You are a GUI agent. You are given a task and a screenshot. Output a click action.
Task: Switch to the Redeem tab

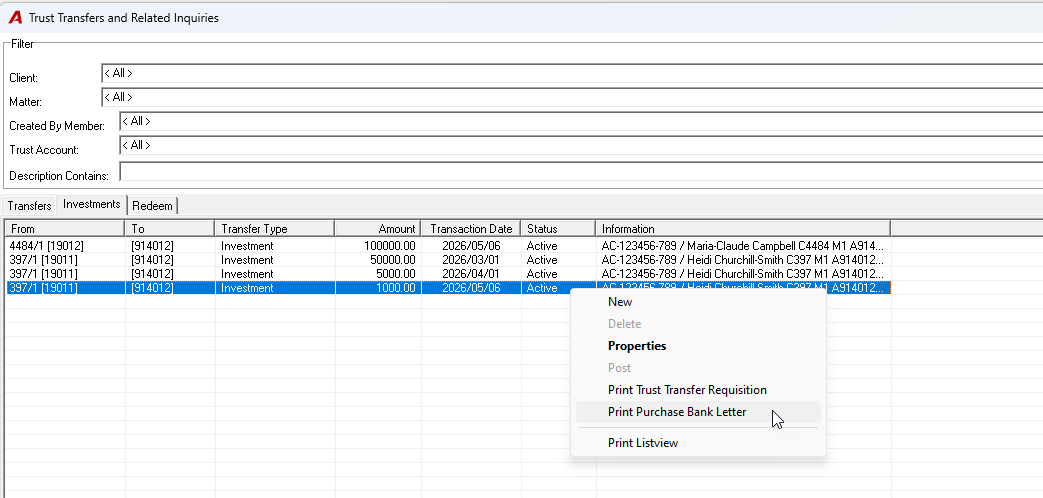click(152, 206)
